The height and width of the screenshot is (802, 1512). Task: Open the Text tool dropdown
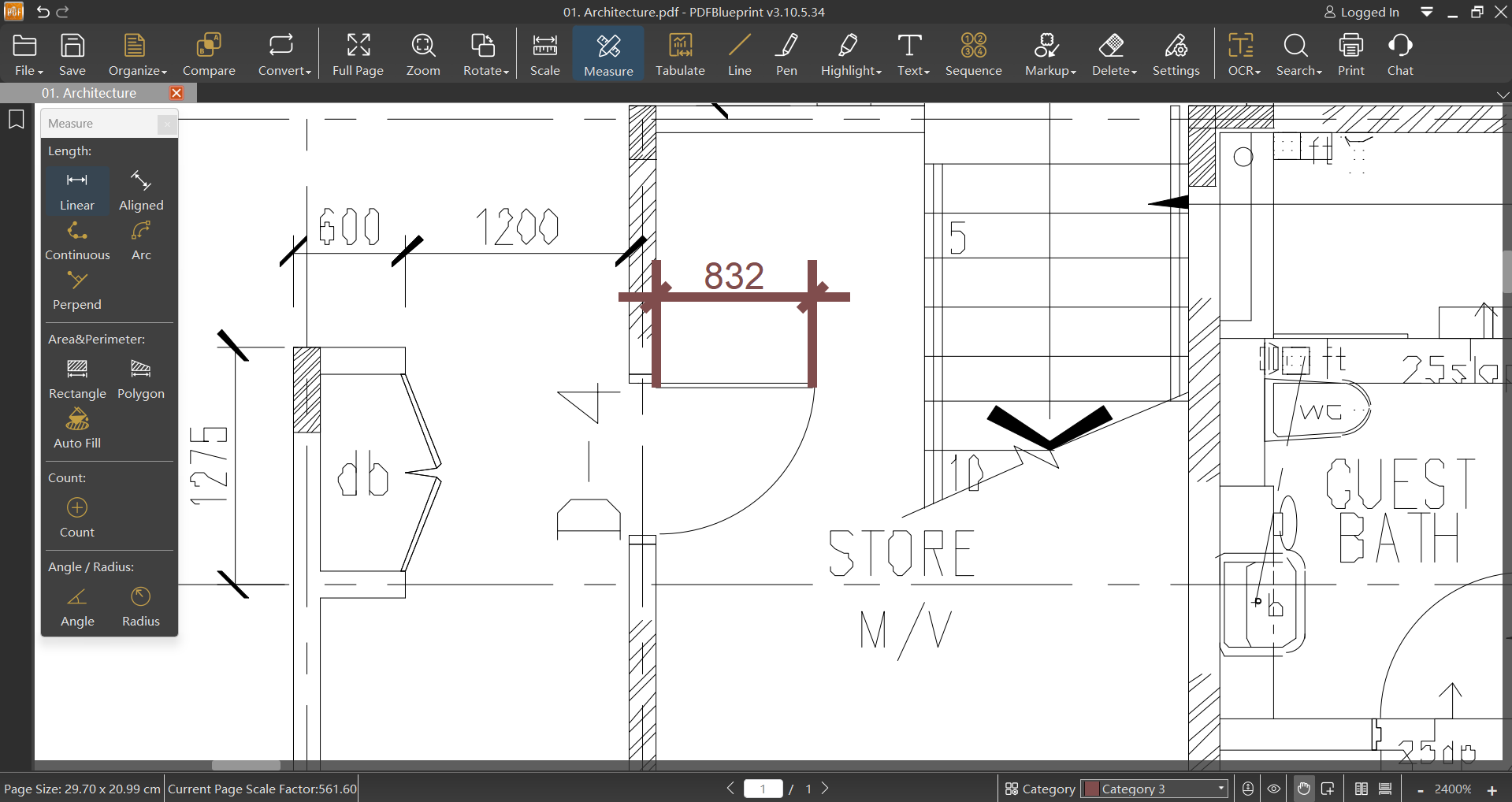pos(912,54)
